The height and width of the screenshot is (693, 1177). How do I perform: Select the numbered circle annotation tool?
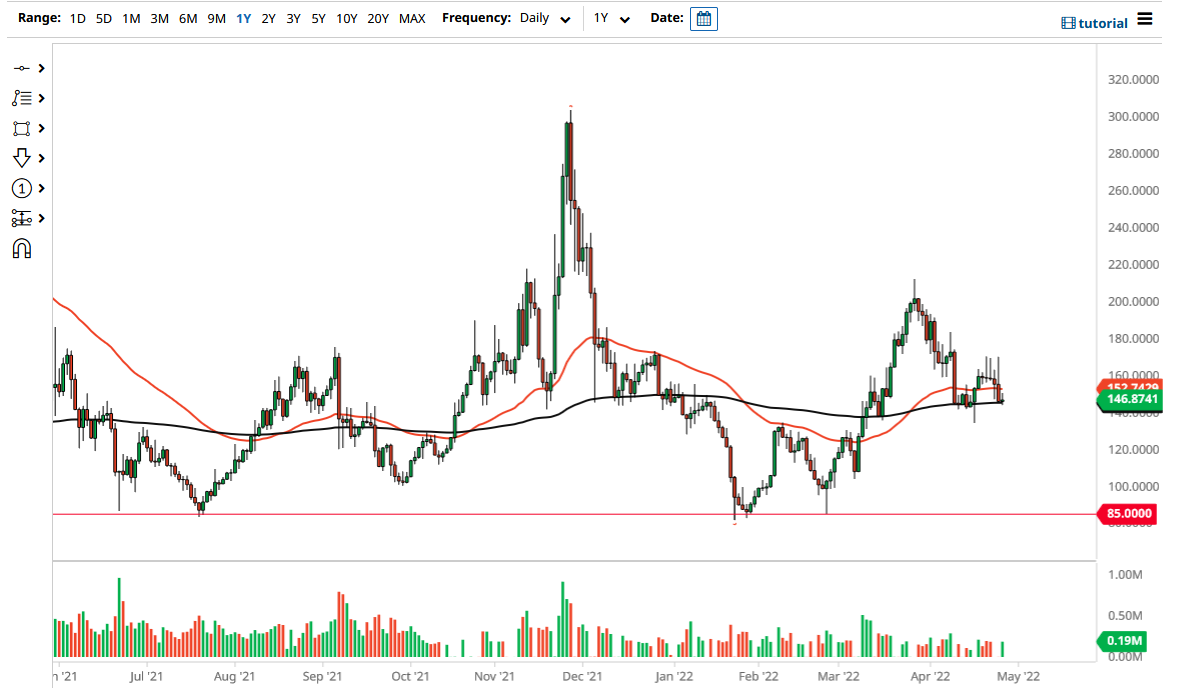click(22, 187)
